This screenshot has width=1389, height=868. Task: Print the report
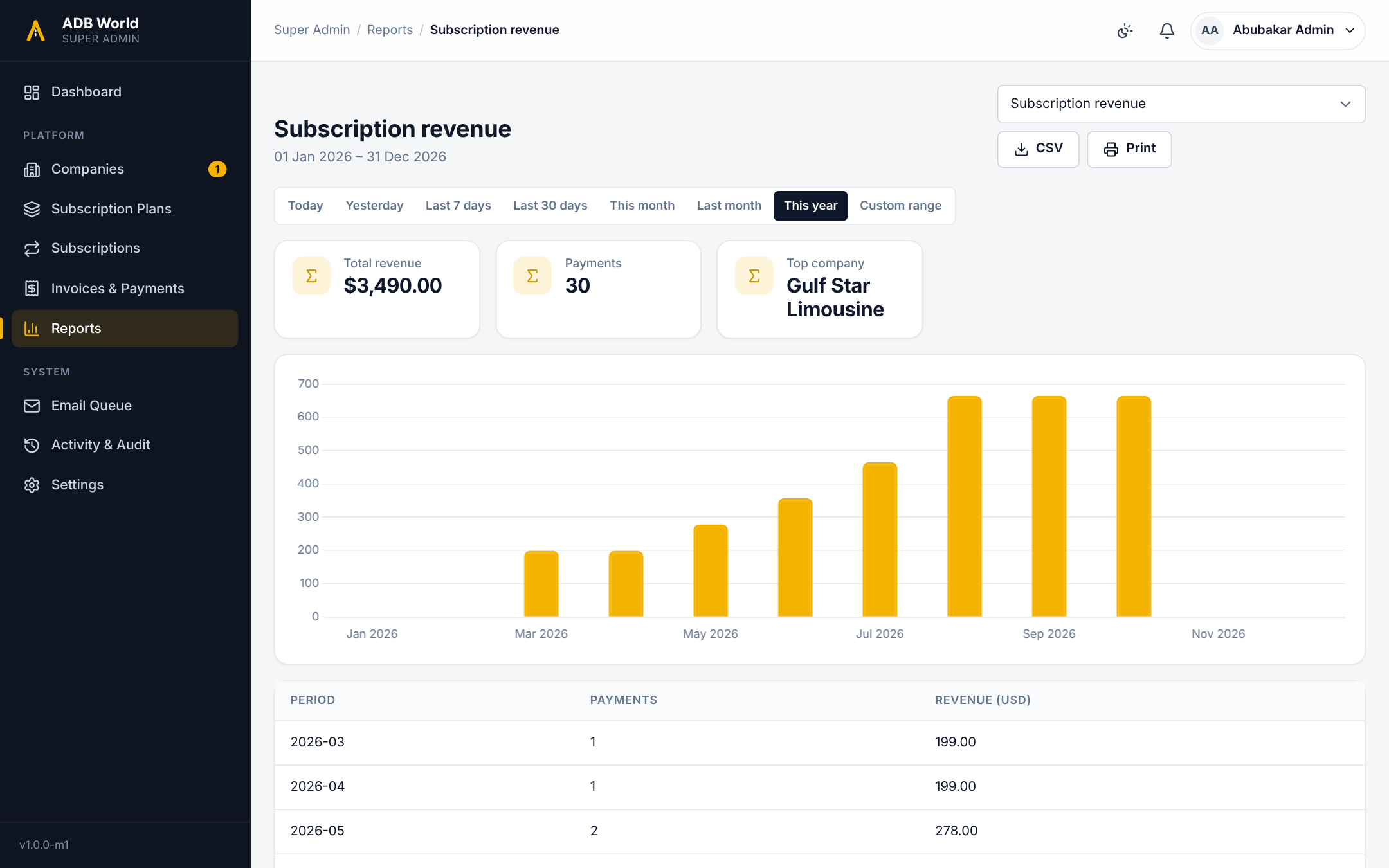pyautogui.click(x=1129, y=149)
